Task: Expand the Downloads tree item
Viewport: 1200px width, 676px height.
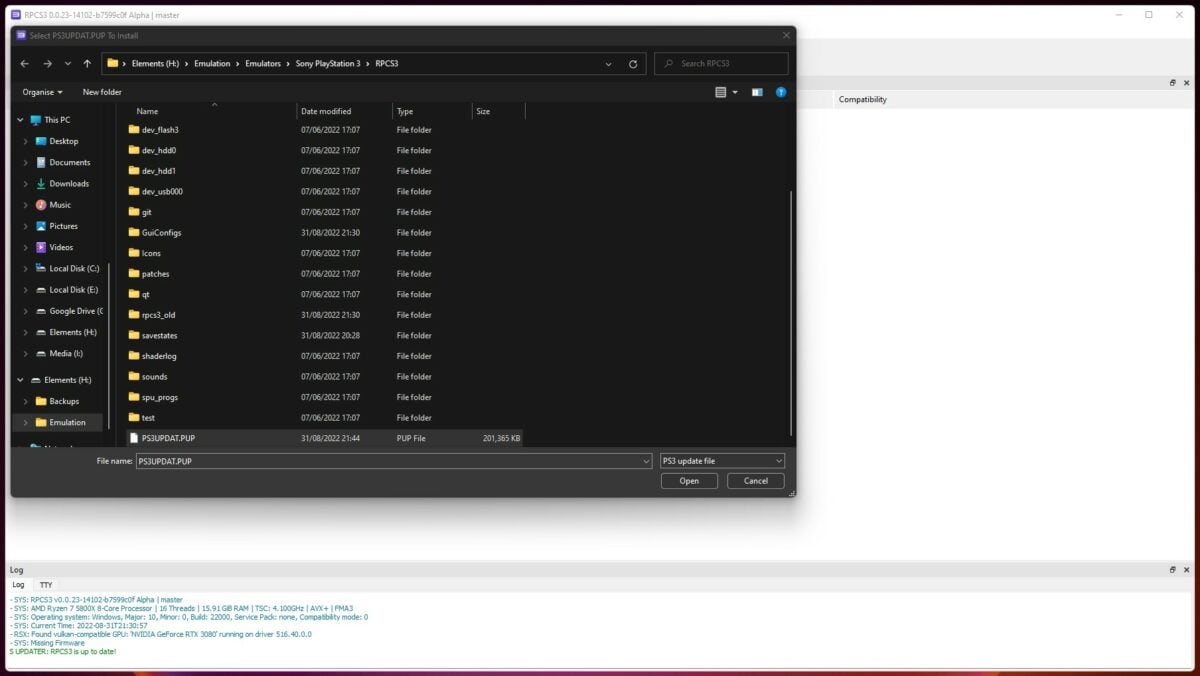Action: tap(26, 184)
